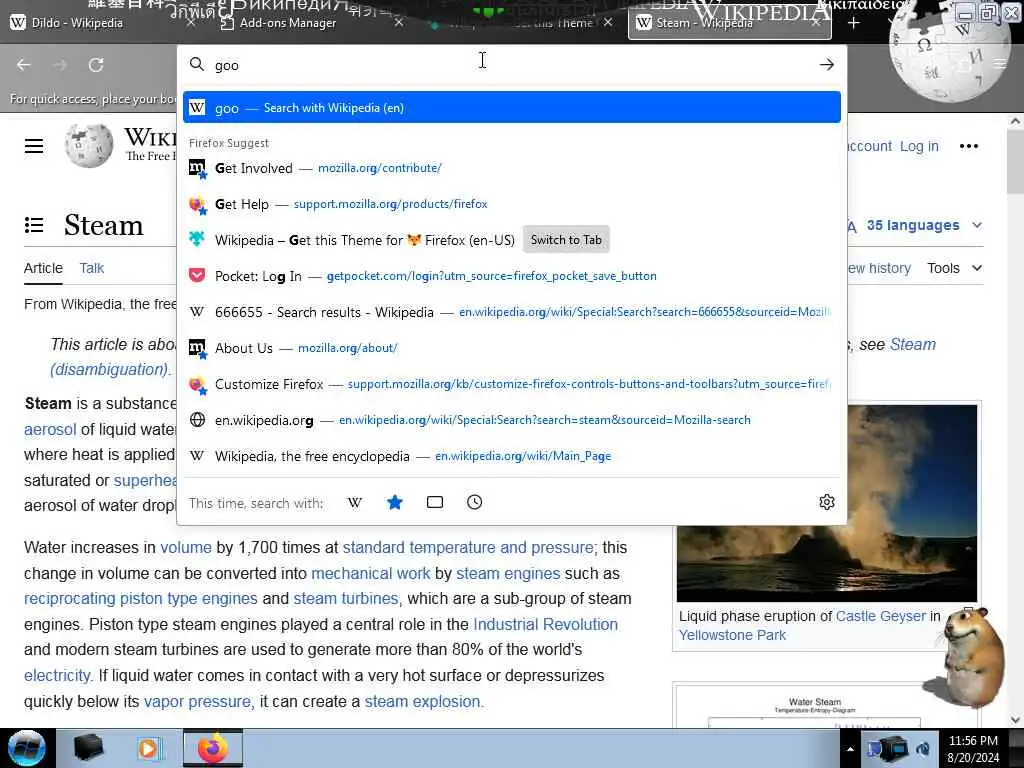This screenshot has width=1024, height=768.
Task: Open Castle Geyser link in caption
Action: click(x=881, y=616)
